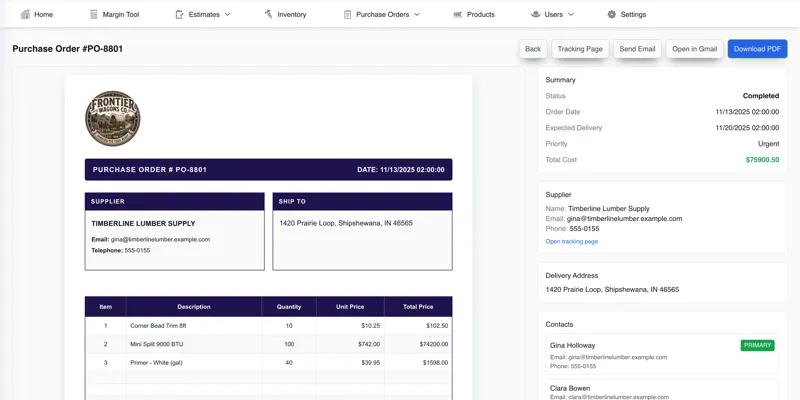The image size is (800, 400).
Task: Click Primer - White (gal) description
Action: coord(156,363)
